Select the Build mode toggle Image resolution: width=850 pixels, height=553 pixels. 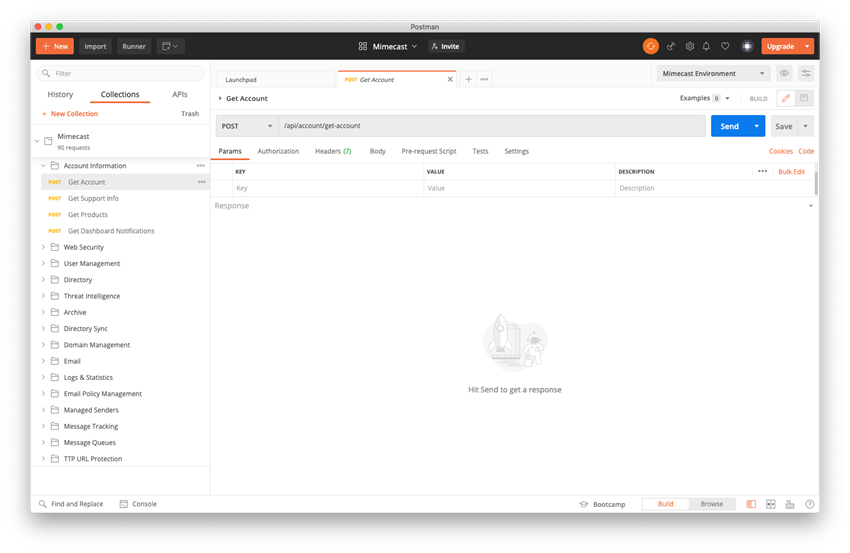pos(665,504)
